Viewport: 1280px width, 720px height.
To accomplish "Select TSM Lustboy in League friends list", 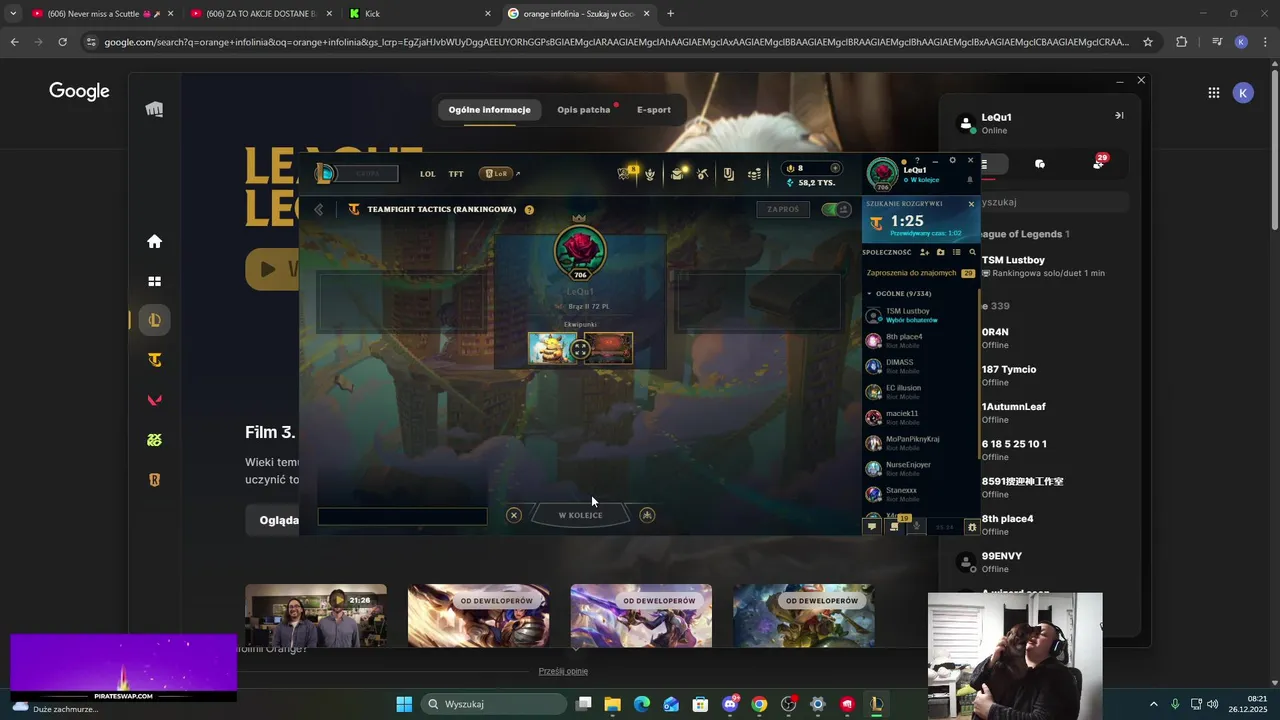I will pos(920,315).
